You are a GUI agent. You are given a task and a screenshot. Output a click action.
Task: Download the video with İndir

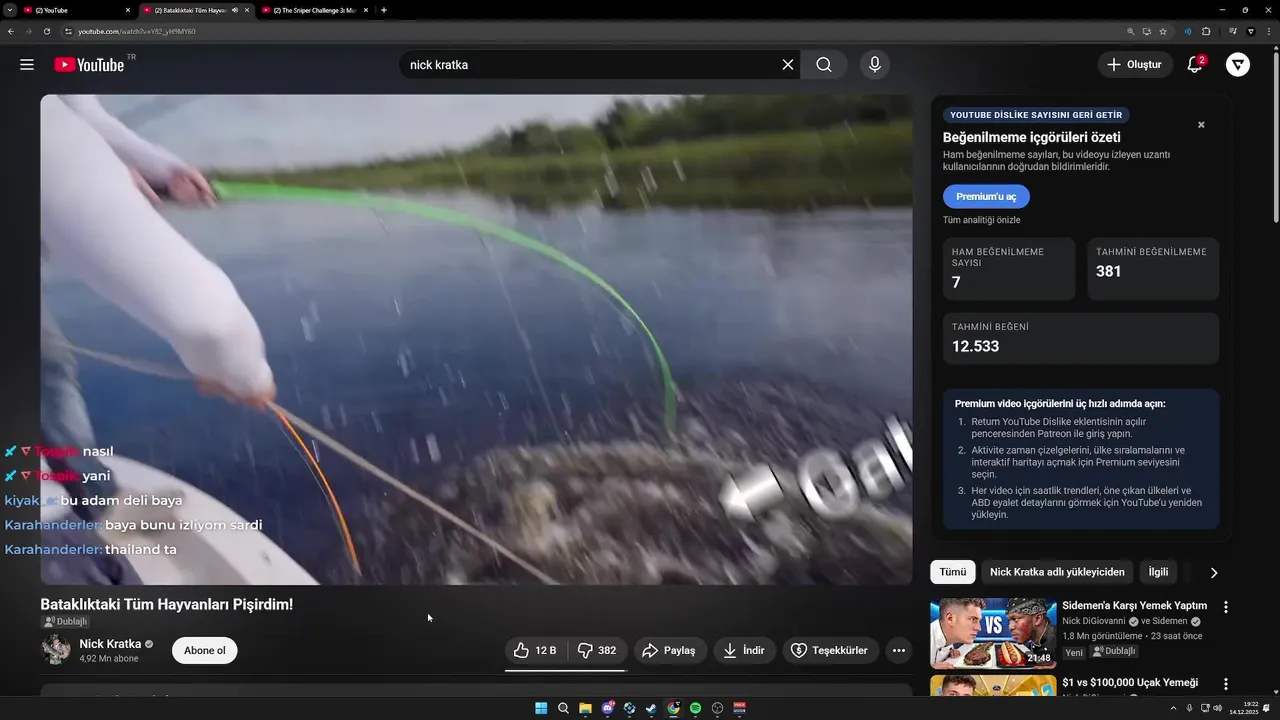[x=744, y=651]
